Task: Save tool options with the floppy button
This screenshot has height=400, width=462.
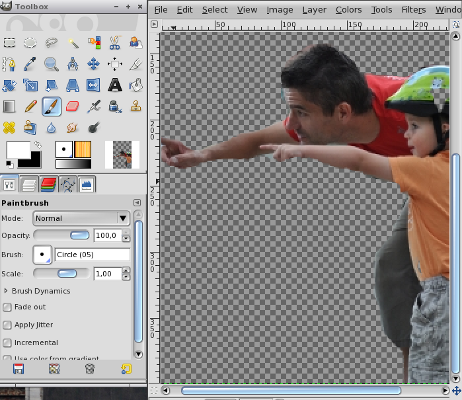Action: (x=18, y=369)
